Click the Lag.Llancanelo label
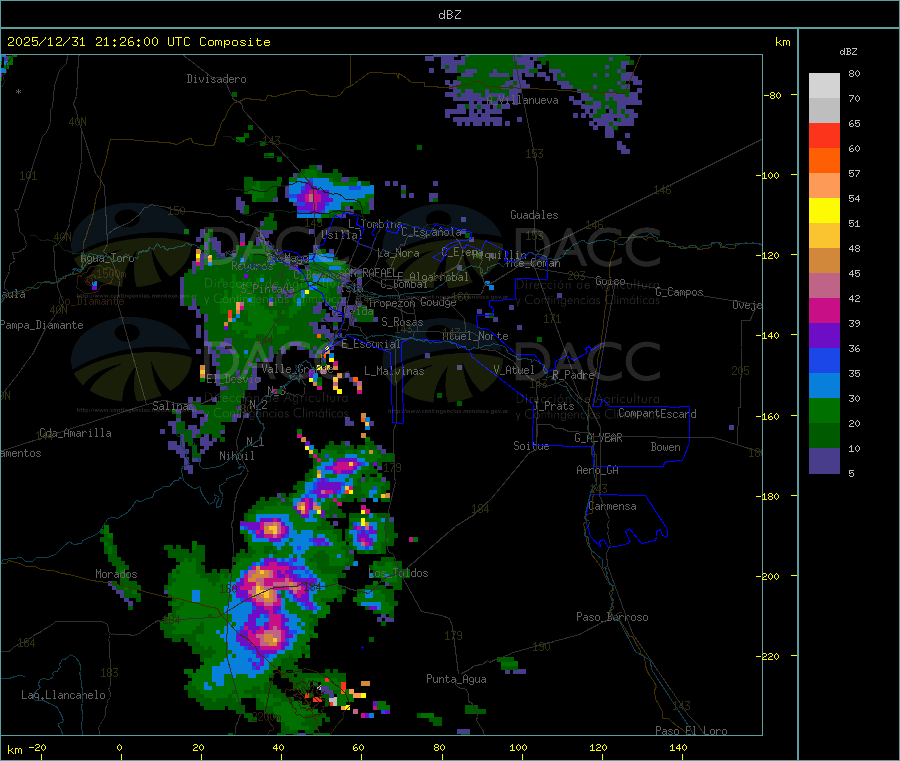The height and width of the screenshot is (761, 900). point(63,696)
